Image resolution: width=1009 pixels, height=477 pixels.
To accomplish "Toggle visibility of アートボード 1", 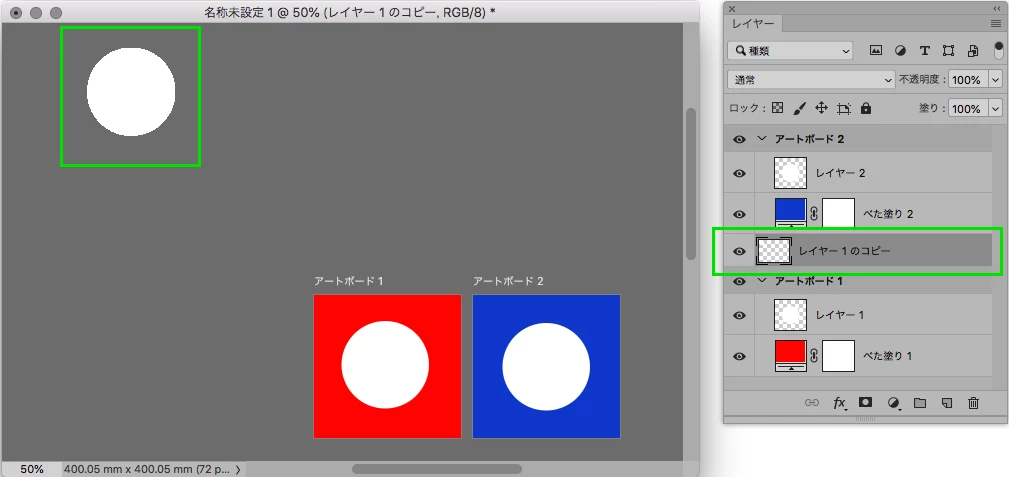I will pos(739,281).
